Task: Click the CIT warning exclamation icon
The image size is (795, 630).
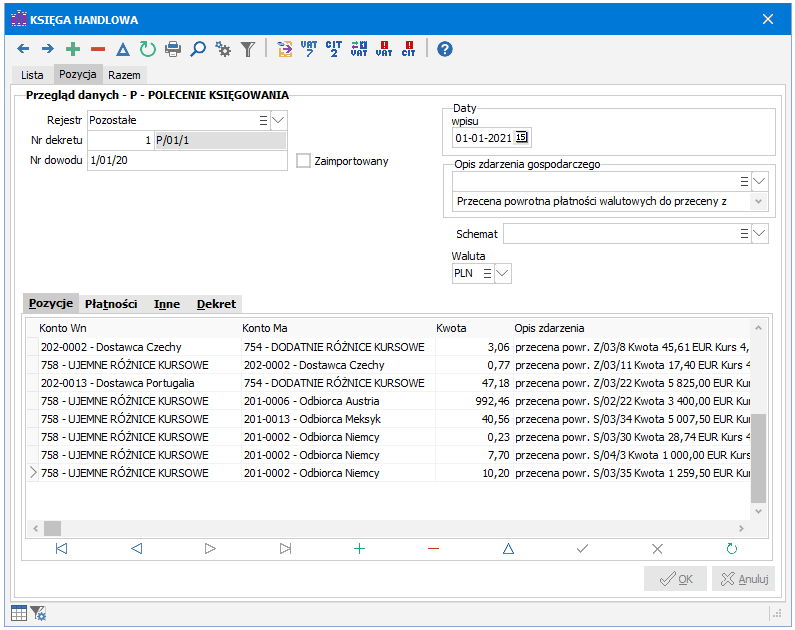Action: [x=409, y=49]
